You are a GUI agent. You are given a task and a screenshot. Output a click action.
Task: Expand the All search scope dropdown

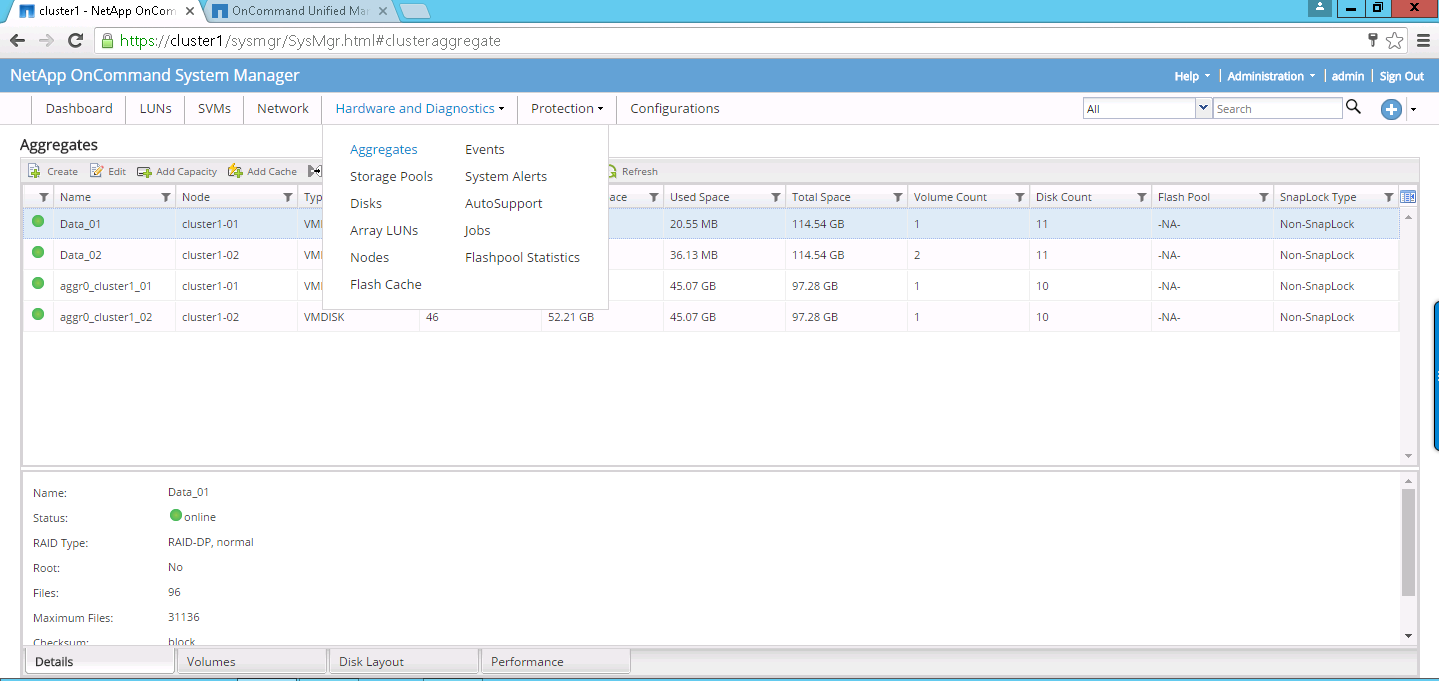pyautogui.click(x=1203, y=108)
